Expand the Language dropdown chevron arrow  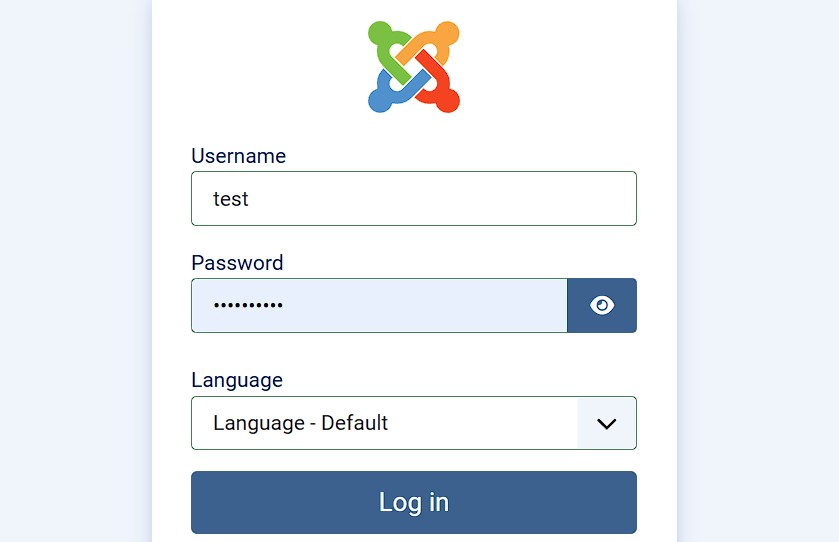[606, 423]
